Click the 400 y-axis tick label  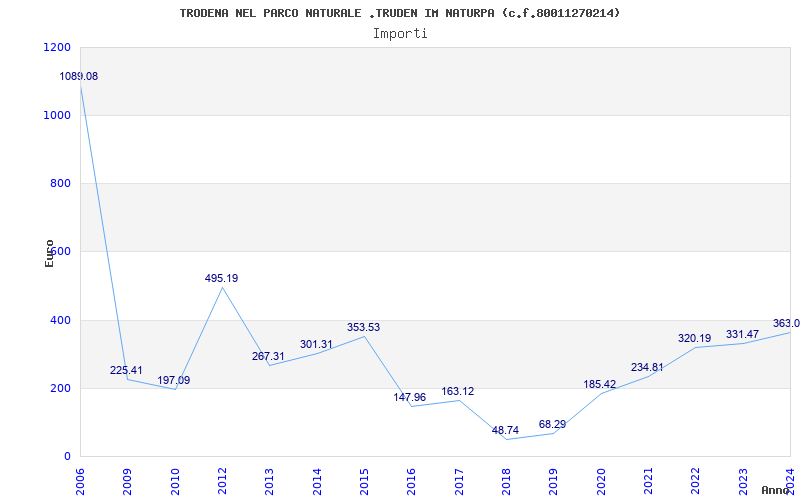[x=60, y=320]
